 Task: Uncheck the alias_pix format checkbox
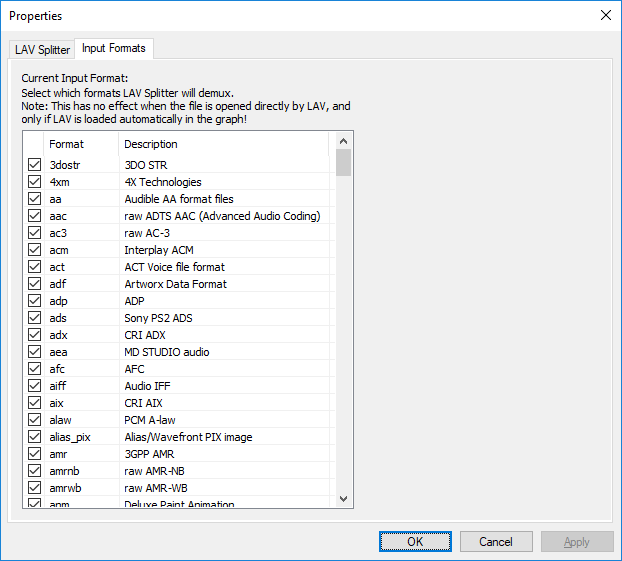pyautogui.click(x=35, y=437)
